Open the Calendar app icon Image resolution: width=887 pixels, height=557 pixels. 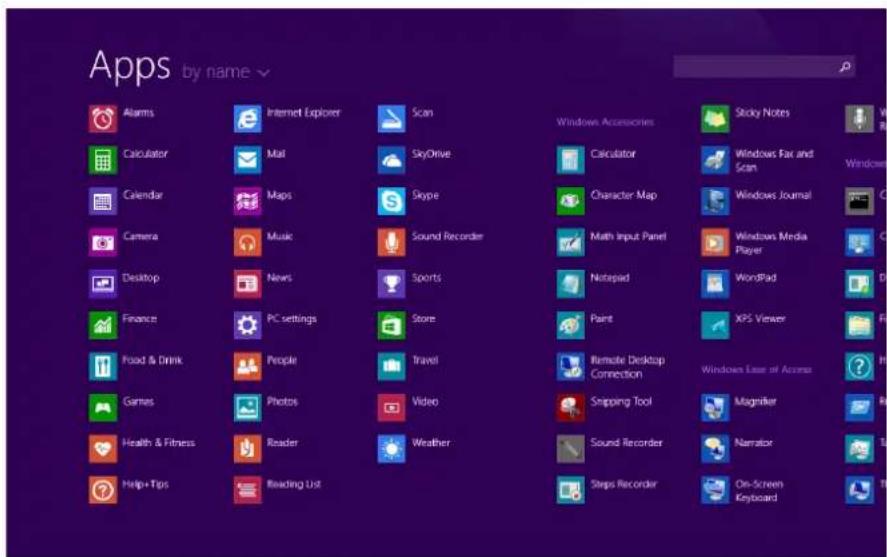tap(103, 201)
